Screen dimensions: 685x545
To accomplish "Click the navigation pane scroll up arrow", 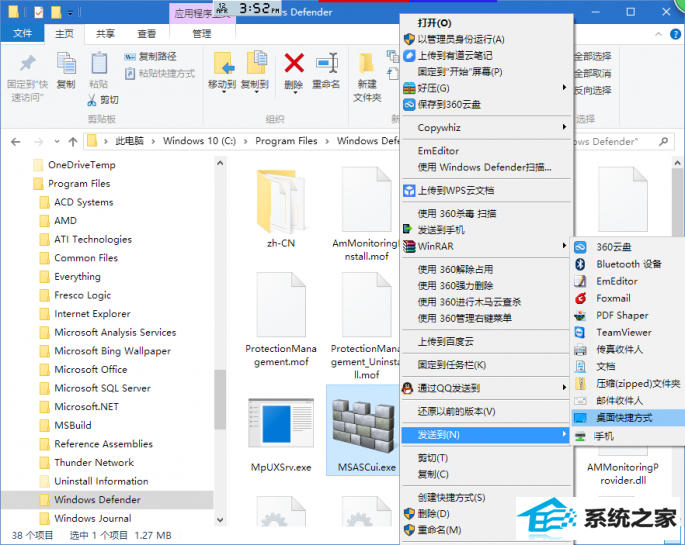I will (220, 163).
